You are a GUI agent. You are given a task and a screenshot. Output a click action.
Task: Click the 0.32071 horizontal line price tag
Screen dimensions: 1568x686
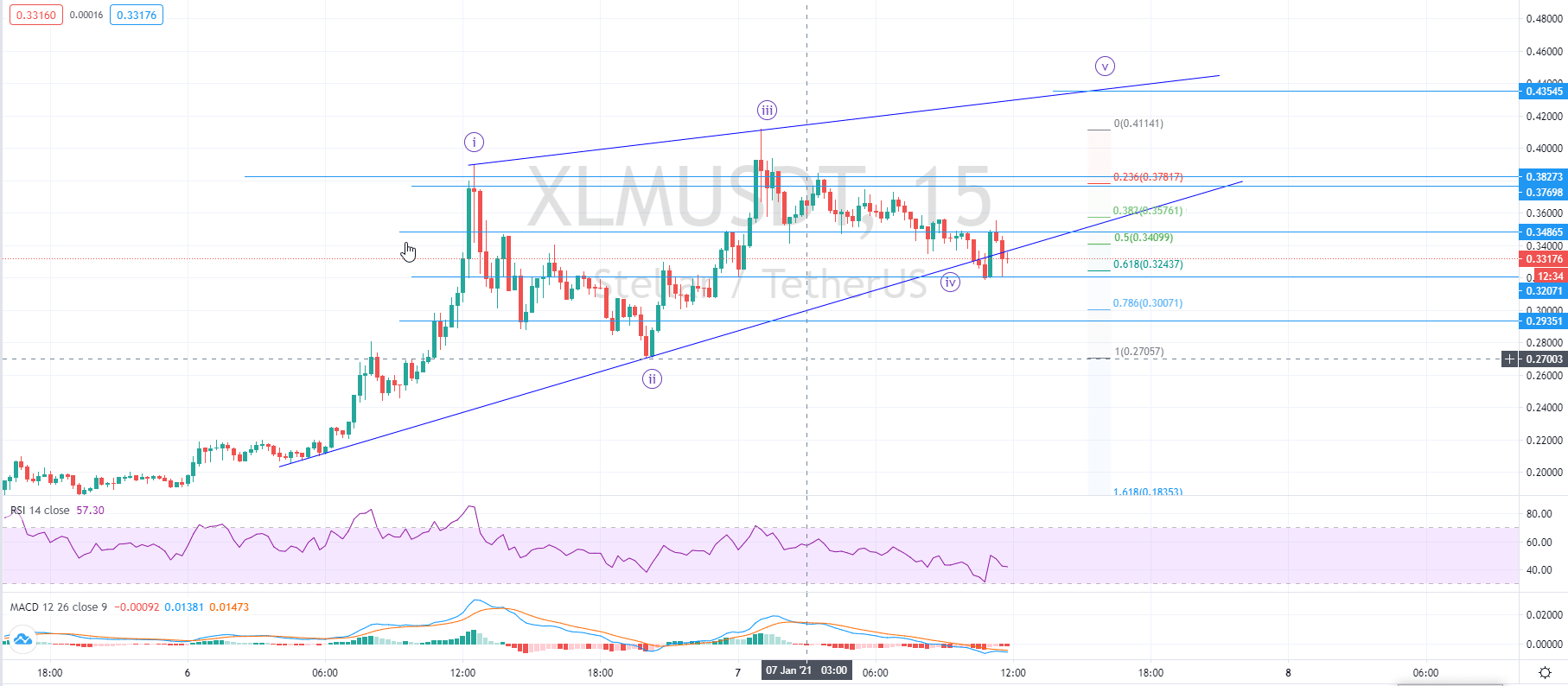tap(1543, 291)
